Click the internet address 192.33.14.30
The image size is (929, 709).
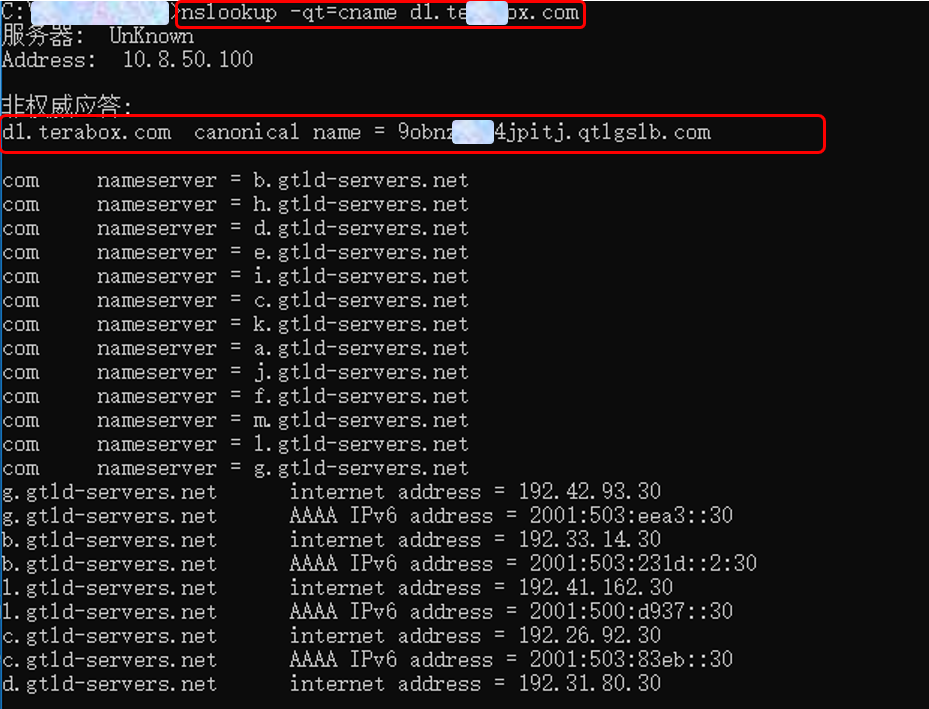click(x=590, y=540)
